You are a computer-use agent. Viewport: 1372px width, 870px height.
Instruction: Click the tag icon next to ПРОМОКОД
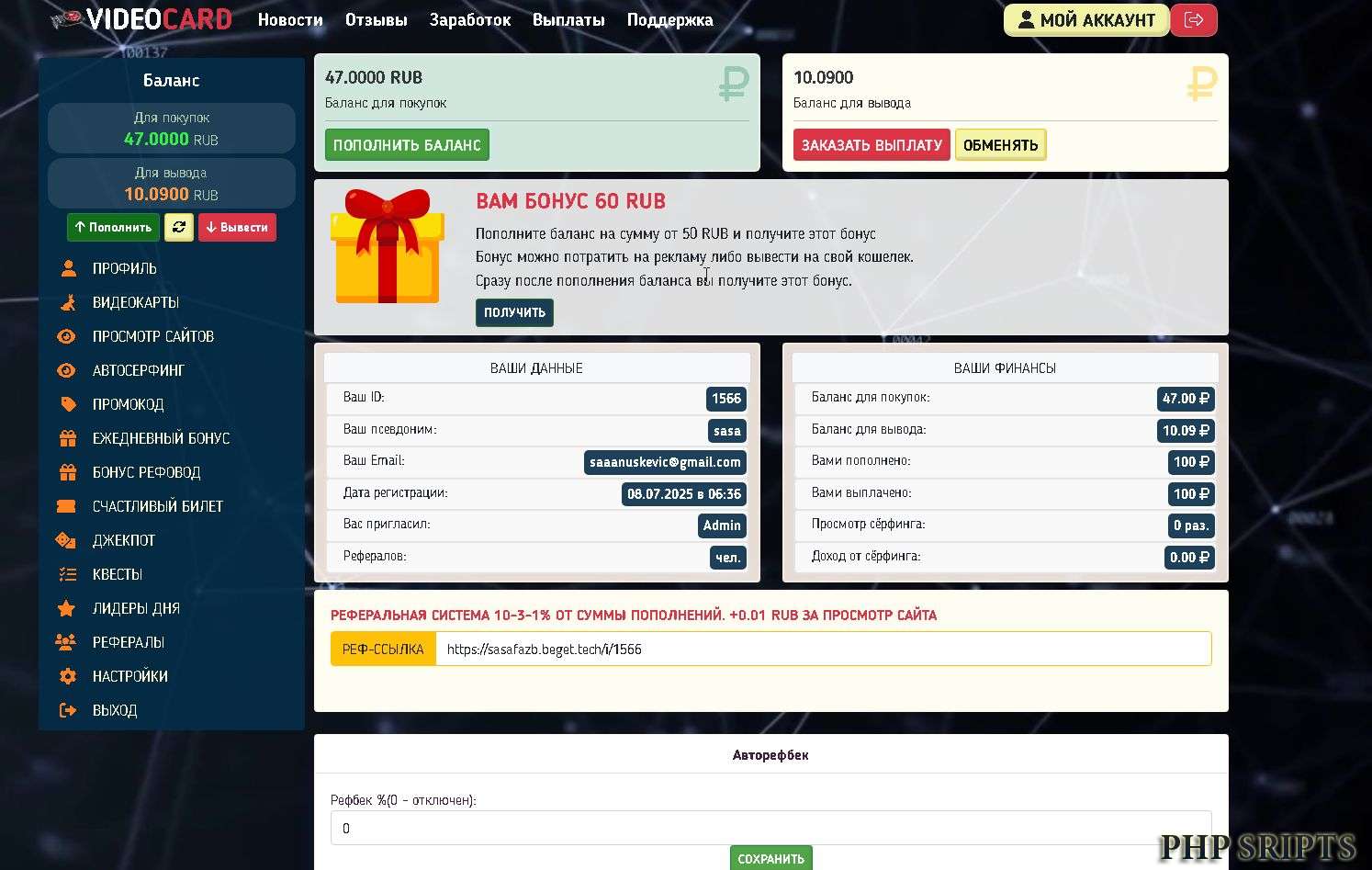tap(68, 404)
